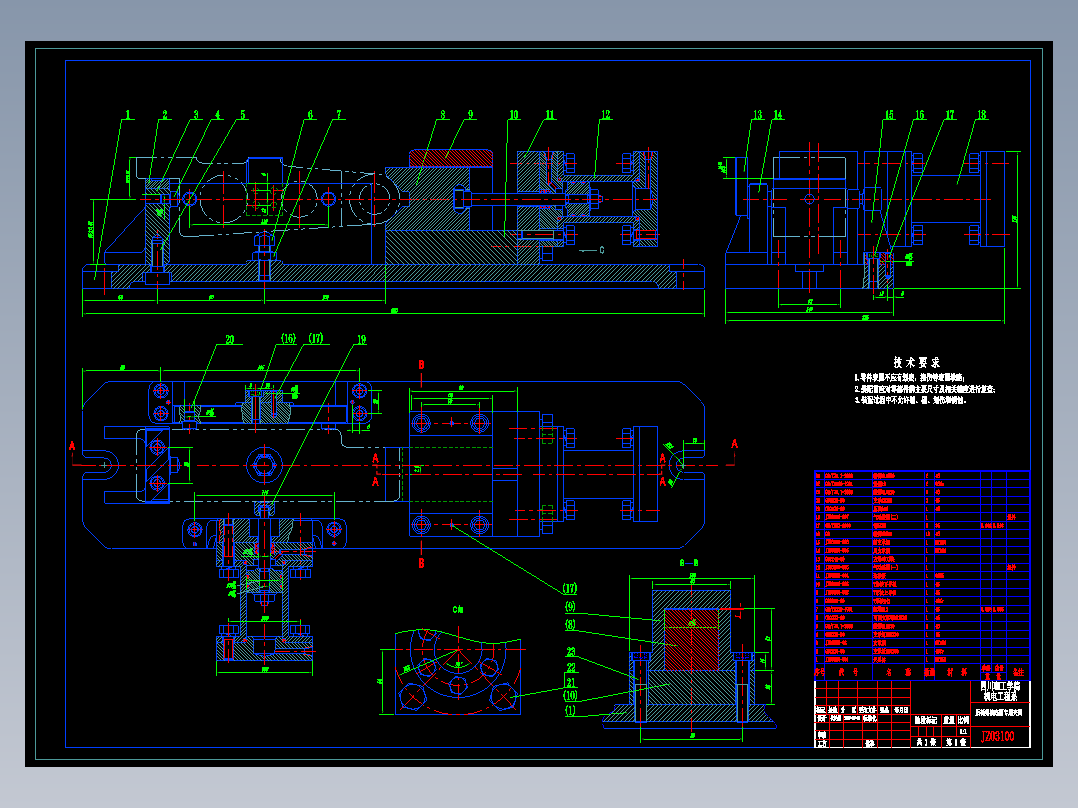Click the 技术要求 heading text
1078x808 pixels.
pyautogui.click(x=916, y=362)
